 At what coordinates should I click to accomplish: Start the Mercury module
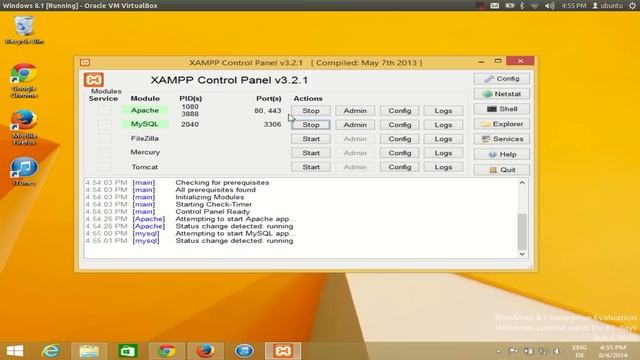coord(311,153)
